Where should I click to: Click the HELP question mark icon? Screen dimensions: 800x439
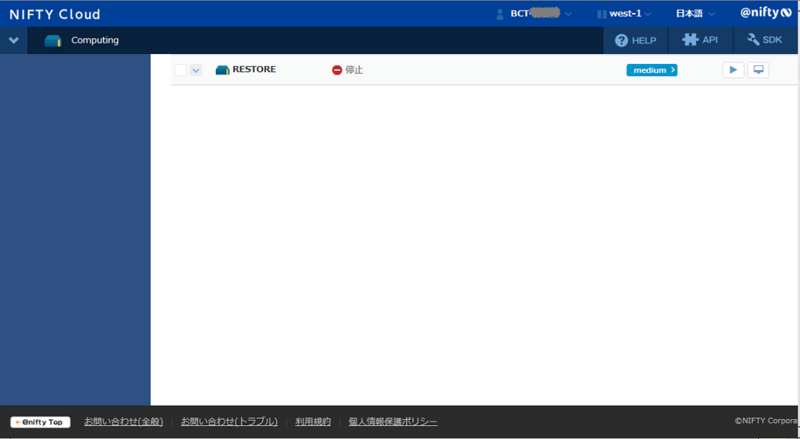(x=621, y=40)
